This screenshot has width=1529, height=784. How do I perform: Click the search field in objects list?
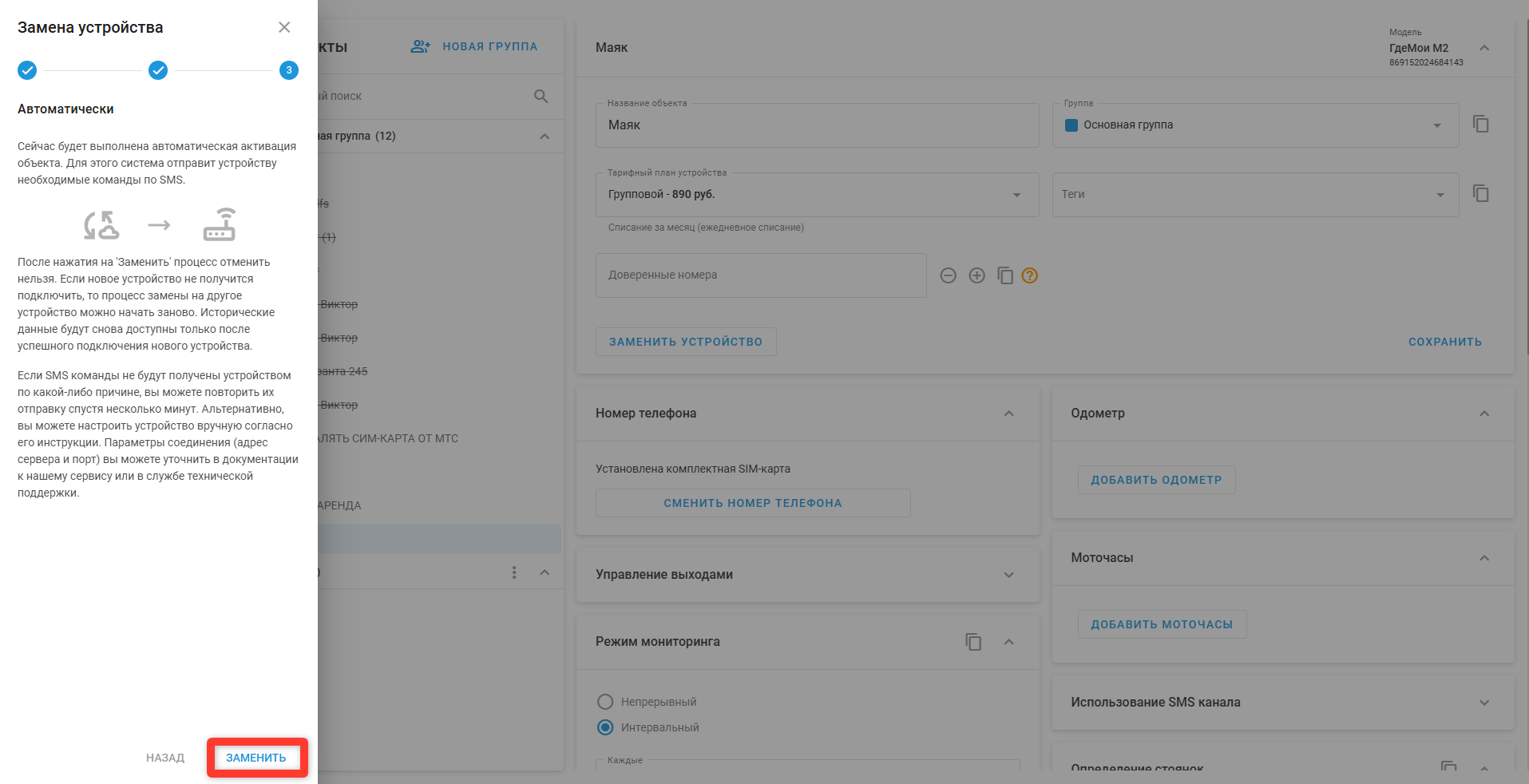coord(423,96)
